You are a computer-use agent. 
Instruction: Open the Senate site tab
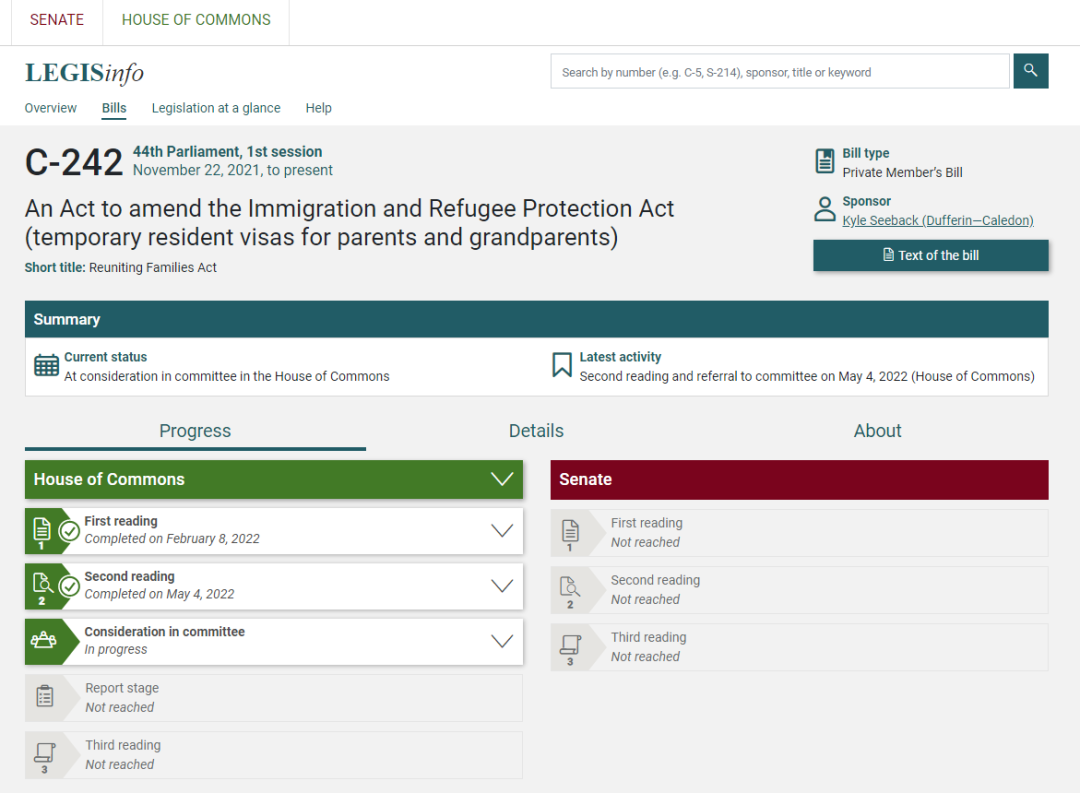56,20
